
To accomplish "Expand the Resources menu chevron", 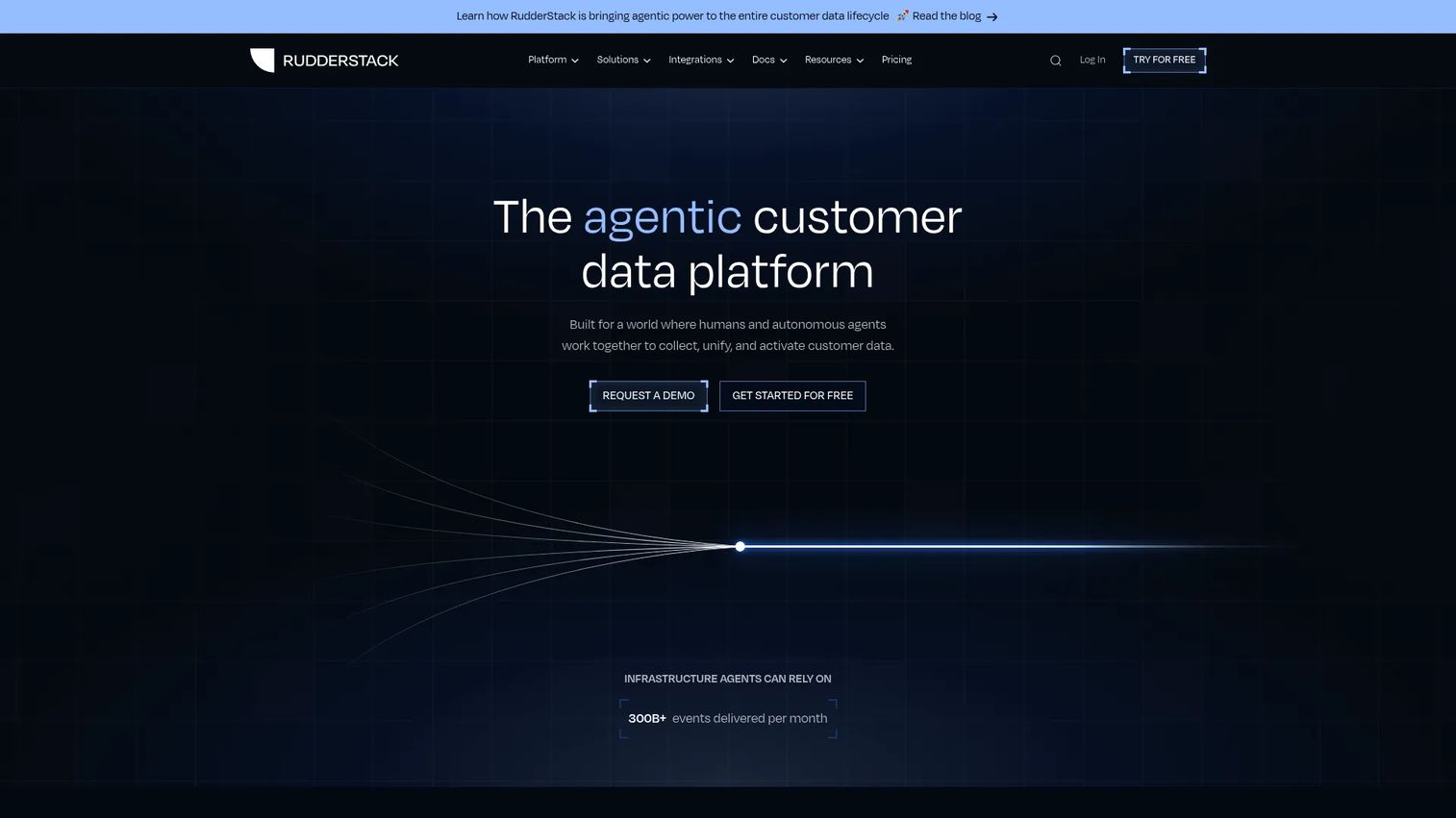I will tap(860, 61).
